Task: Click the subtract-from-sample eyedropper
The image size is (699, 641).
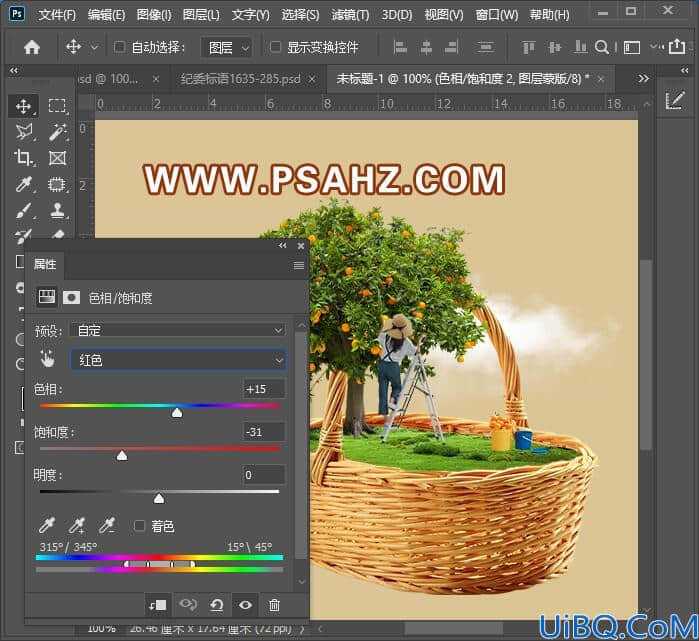Action: pos(107,526)
